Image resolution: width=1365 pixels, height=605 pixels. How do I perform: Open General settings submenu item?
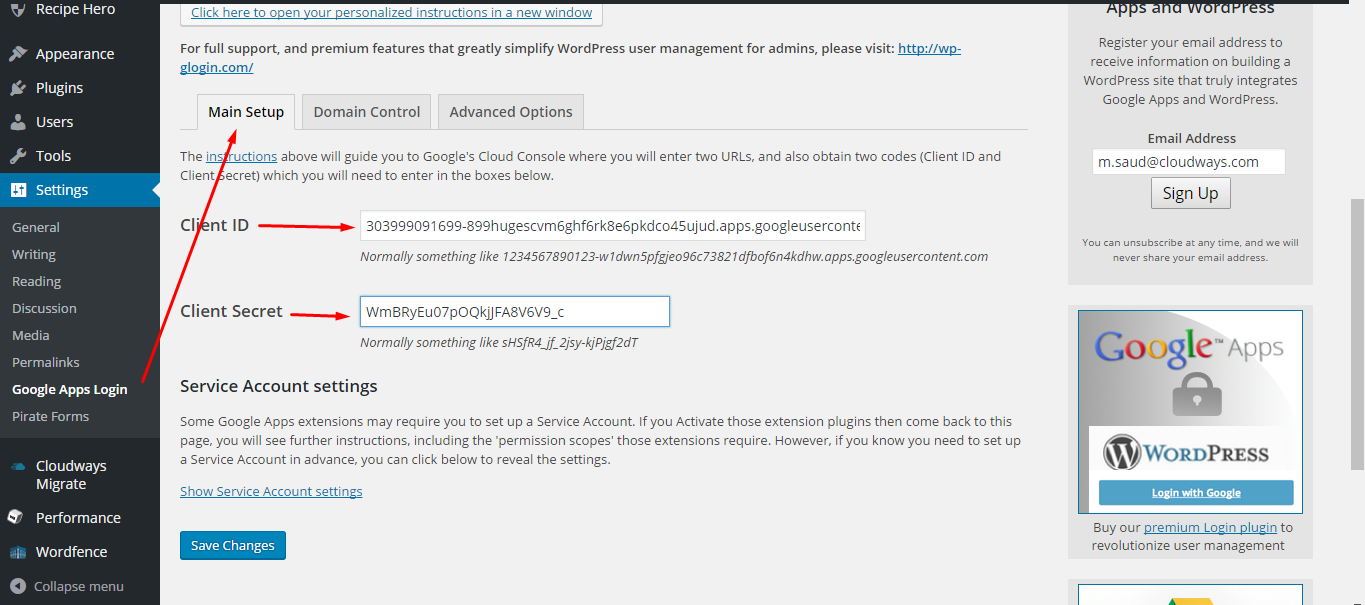pos(36,228)
